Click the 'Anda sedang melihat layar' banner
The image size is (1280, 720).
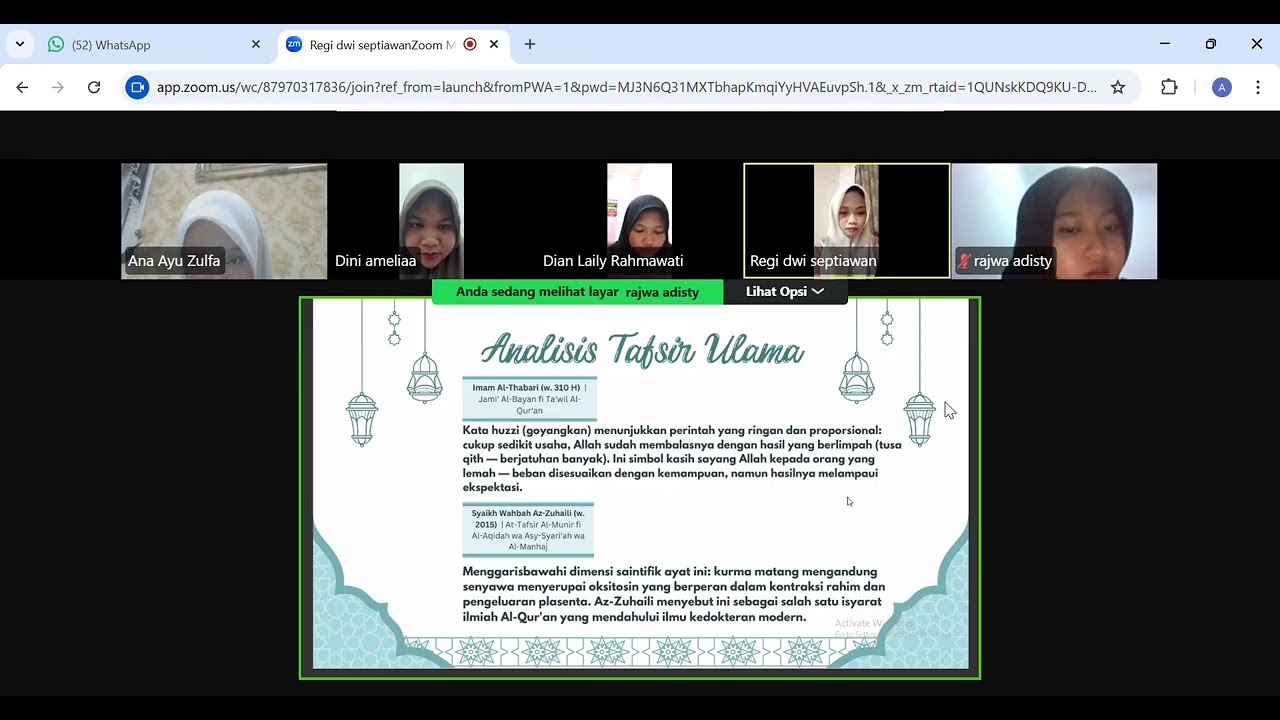coord(578,291)
